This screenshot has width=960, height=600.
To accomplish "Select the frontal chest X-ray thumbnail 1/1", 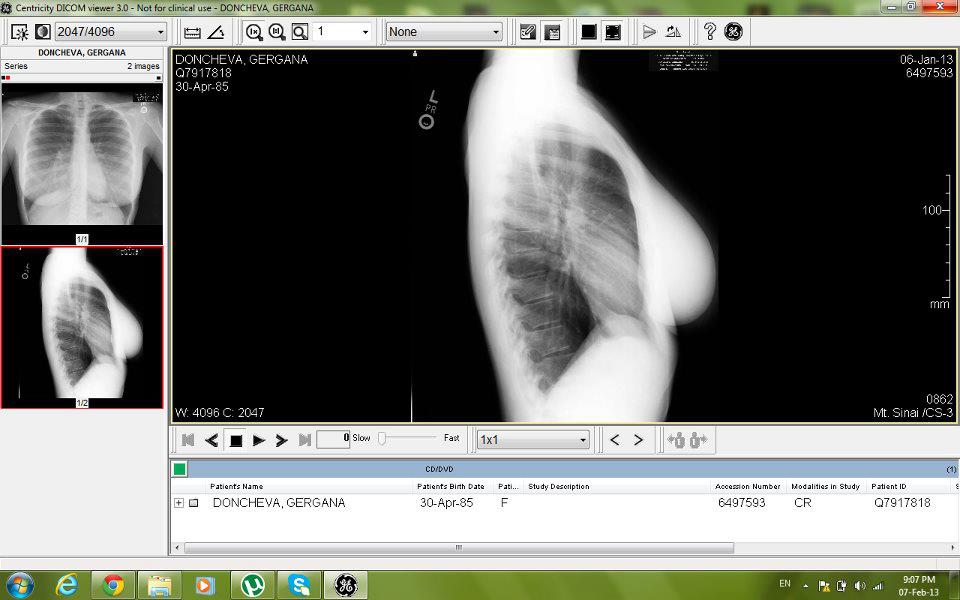I will coord(82,164).
